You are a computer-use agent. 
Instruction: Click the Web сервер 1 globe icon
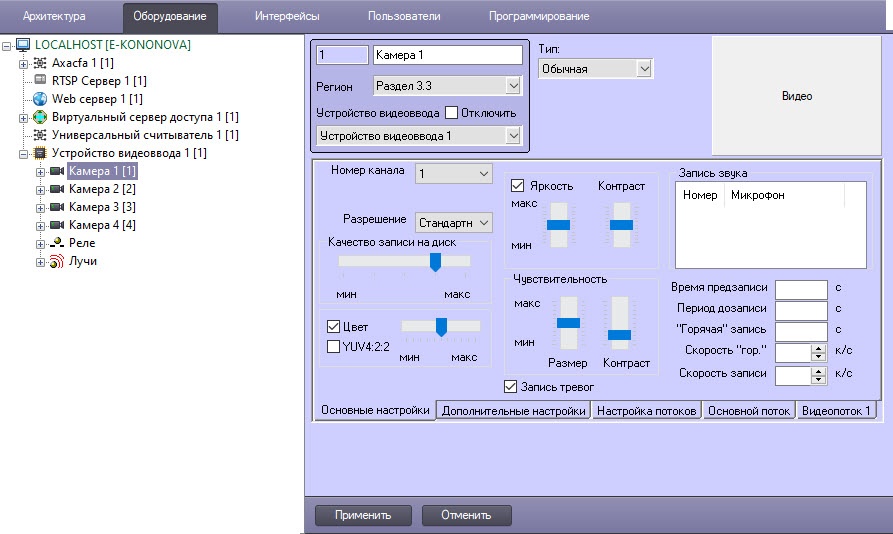[40, 99]
